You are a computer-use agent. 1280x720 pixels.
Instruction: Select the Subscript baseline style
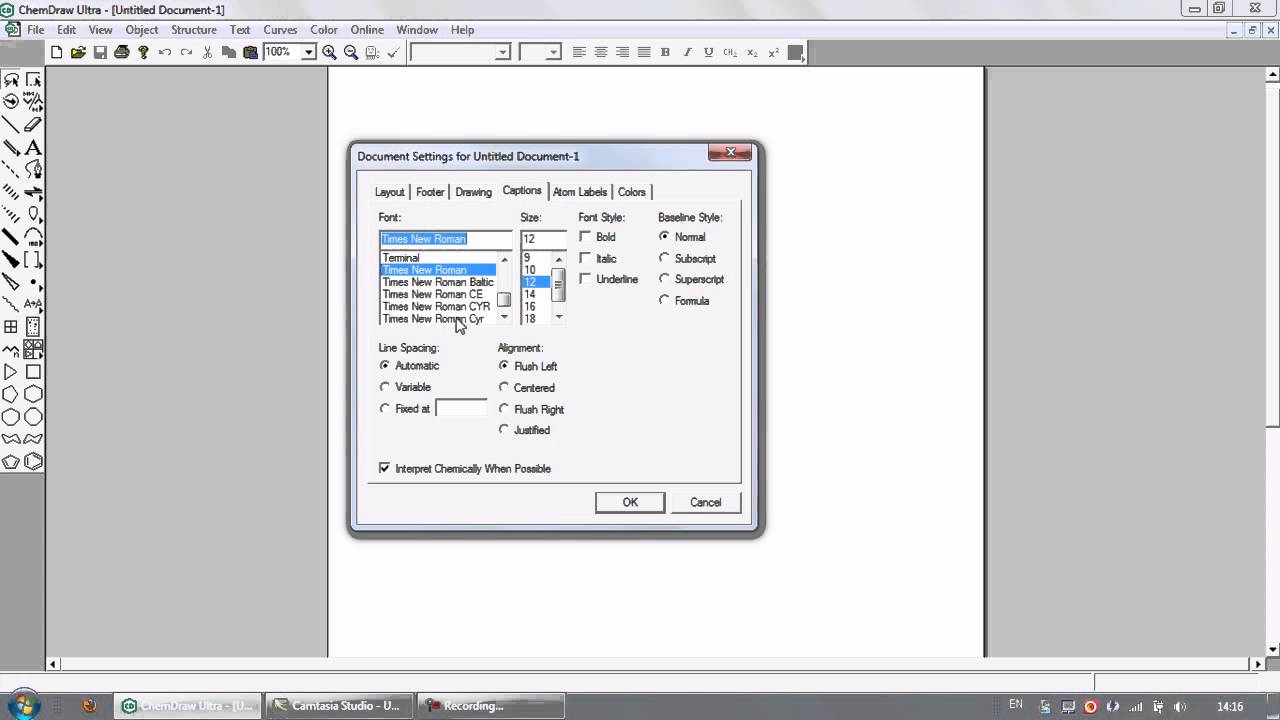[664, 258]
